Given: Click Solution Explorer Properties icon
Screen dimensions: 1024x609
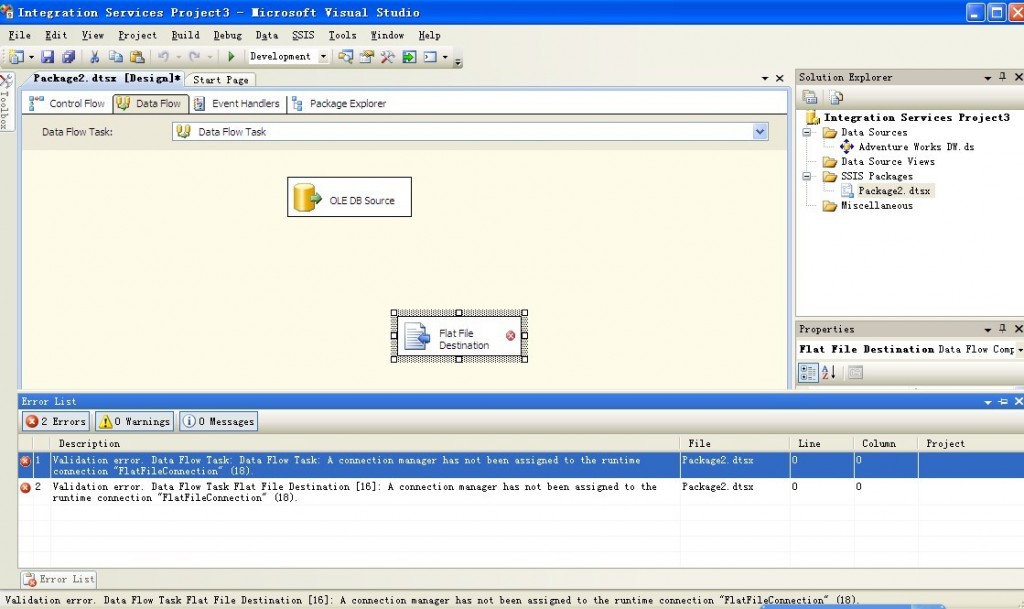Looking at the screenshot, I should [x=810, y=97].
